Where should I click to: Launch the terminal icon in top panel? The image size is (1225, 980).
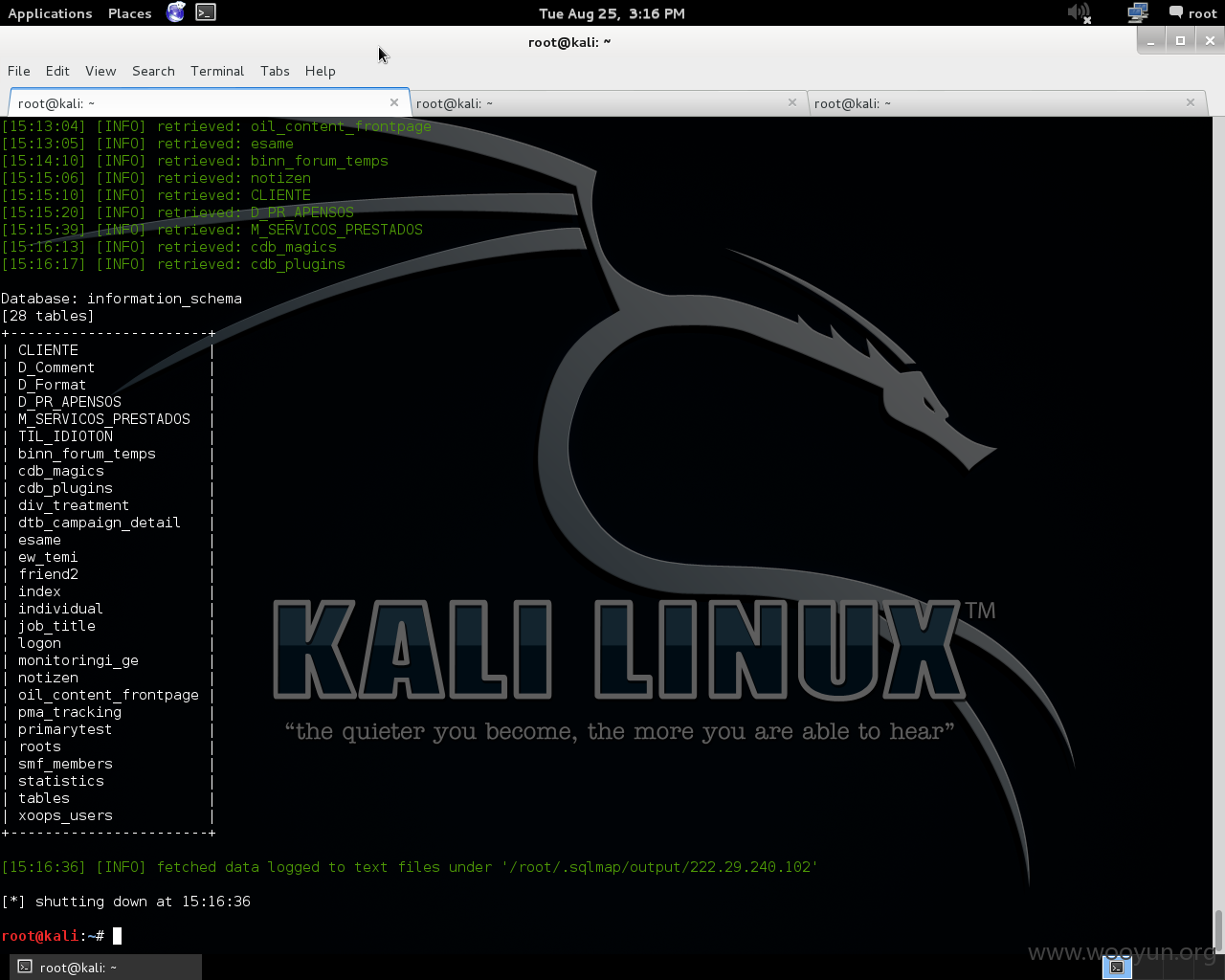pos(206,12)
